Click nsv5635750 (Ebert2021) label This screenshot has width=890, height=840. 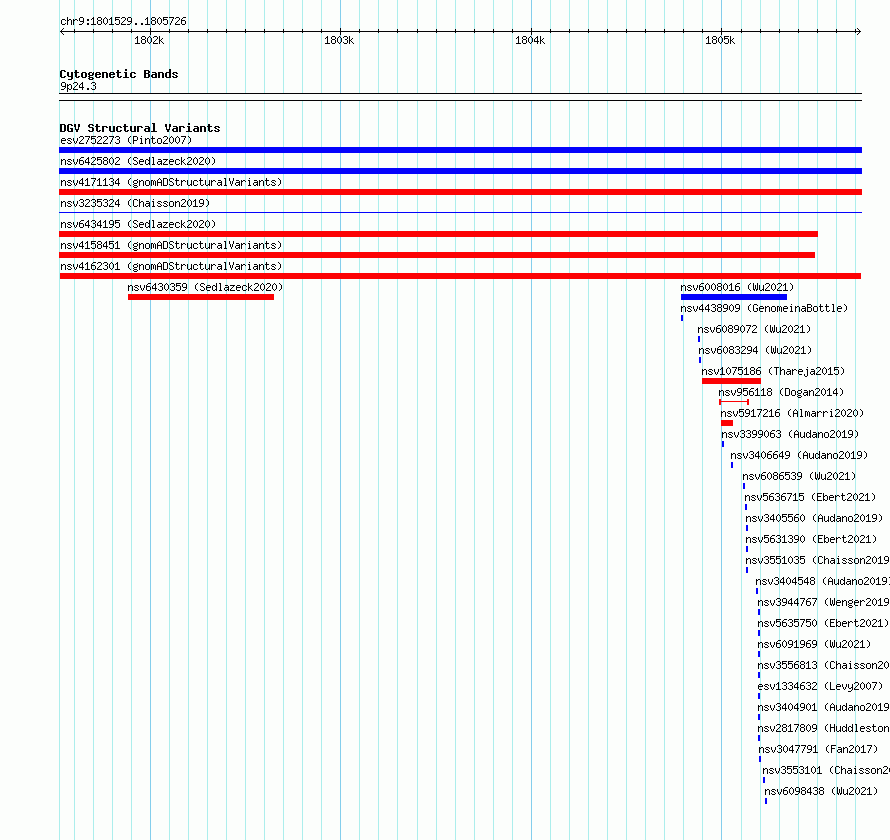[x=823, y=623]
